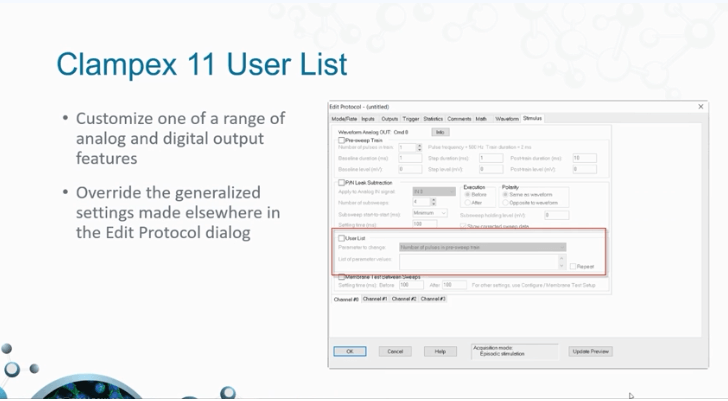Select the Channel #1 tab
Screen dimensions: 728x401
point(375,299)
